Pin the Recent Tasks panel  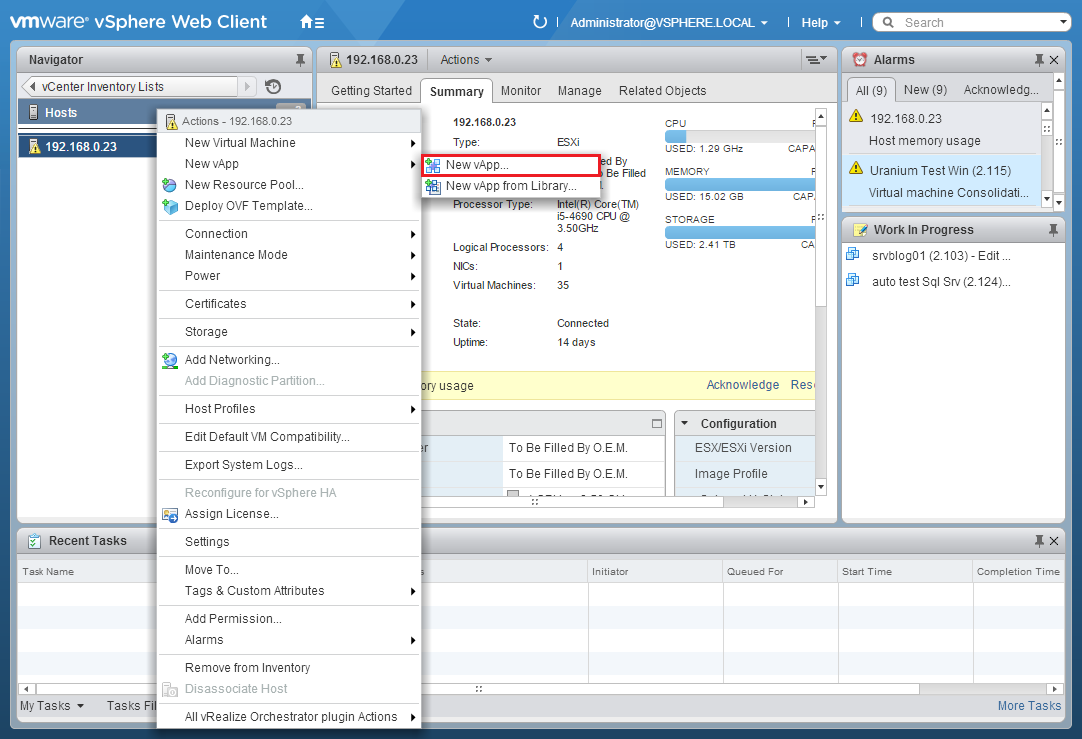[x=1039, y=541]
